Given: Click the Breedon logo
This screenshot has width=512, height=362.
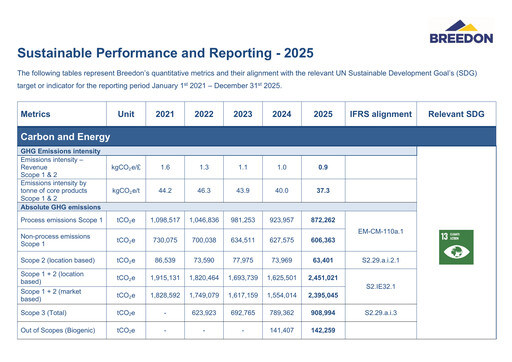Looking at the screenshot, I should [x=461, y=32].
